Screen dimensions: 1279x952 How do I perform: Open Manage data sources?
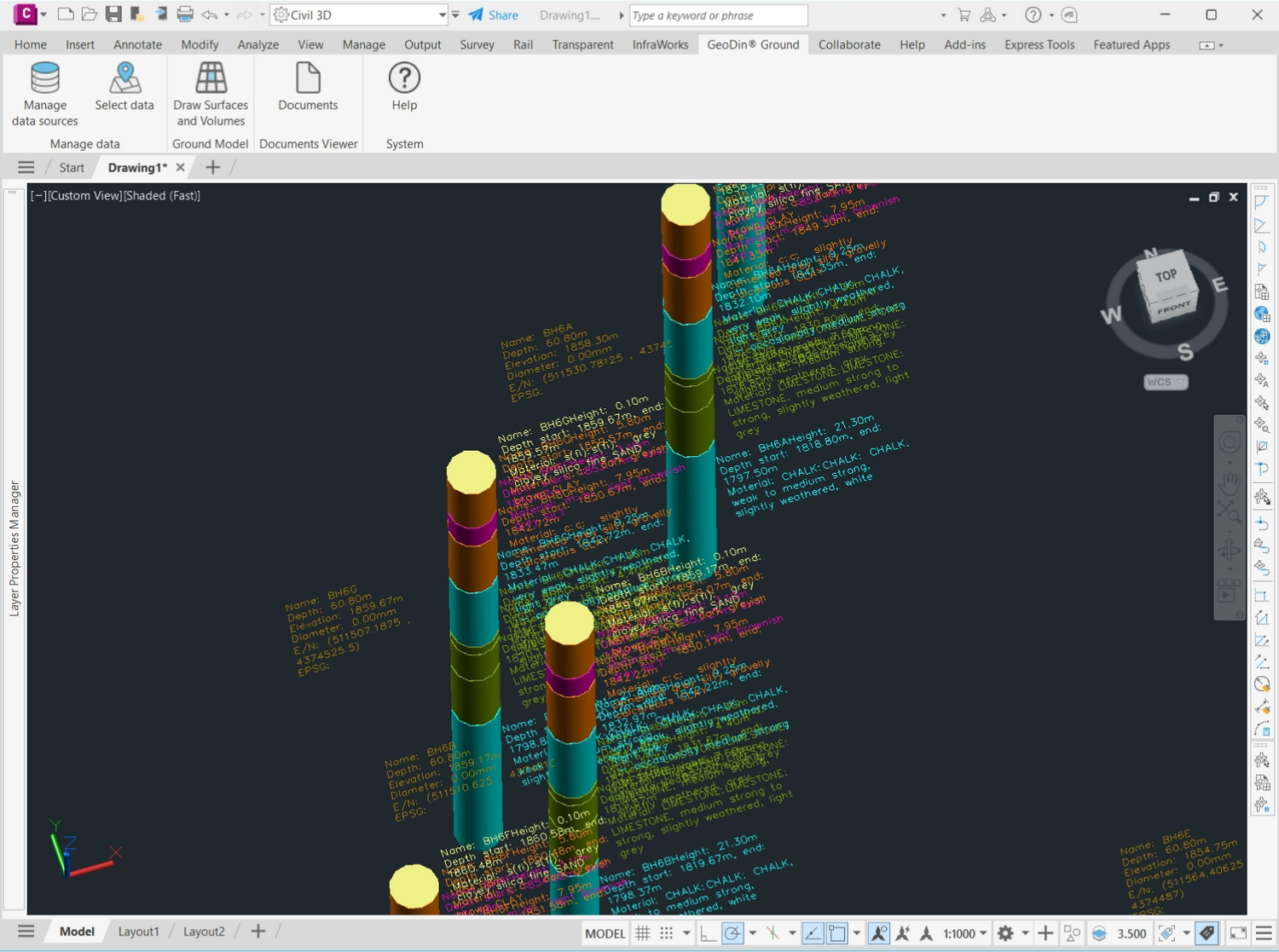45,93
